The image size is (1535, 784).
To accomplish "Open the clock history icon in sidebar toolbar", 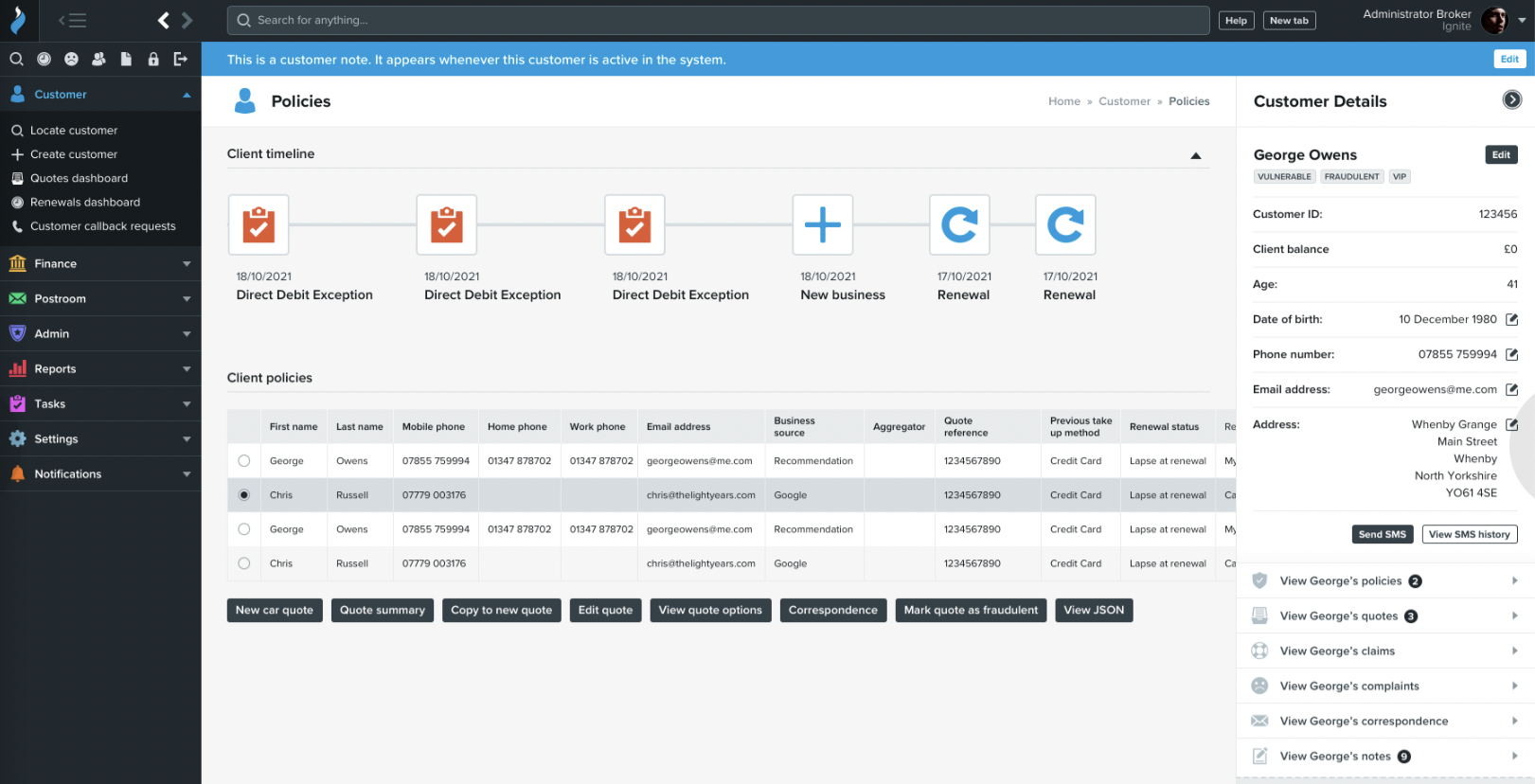I will pyautogui.click(x=44, y=59).
